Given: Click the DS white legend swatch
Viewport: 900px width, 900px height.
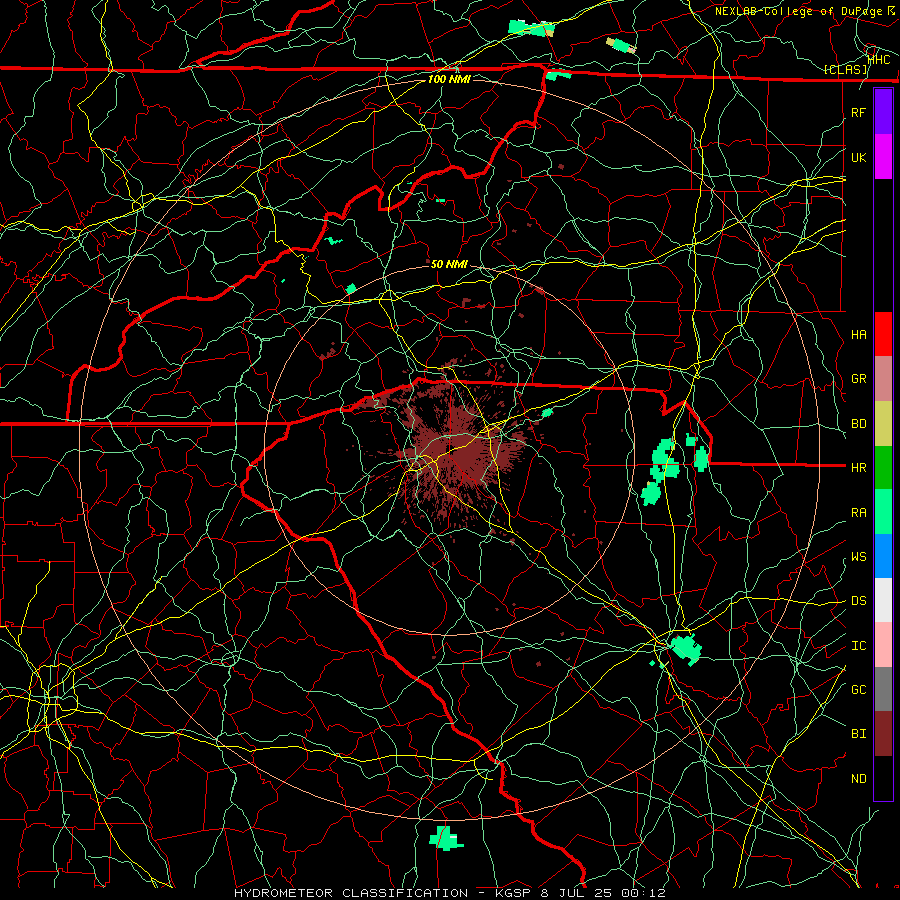Looking at the screenshot, I should click(883, 600).
